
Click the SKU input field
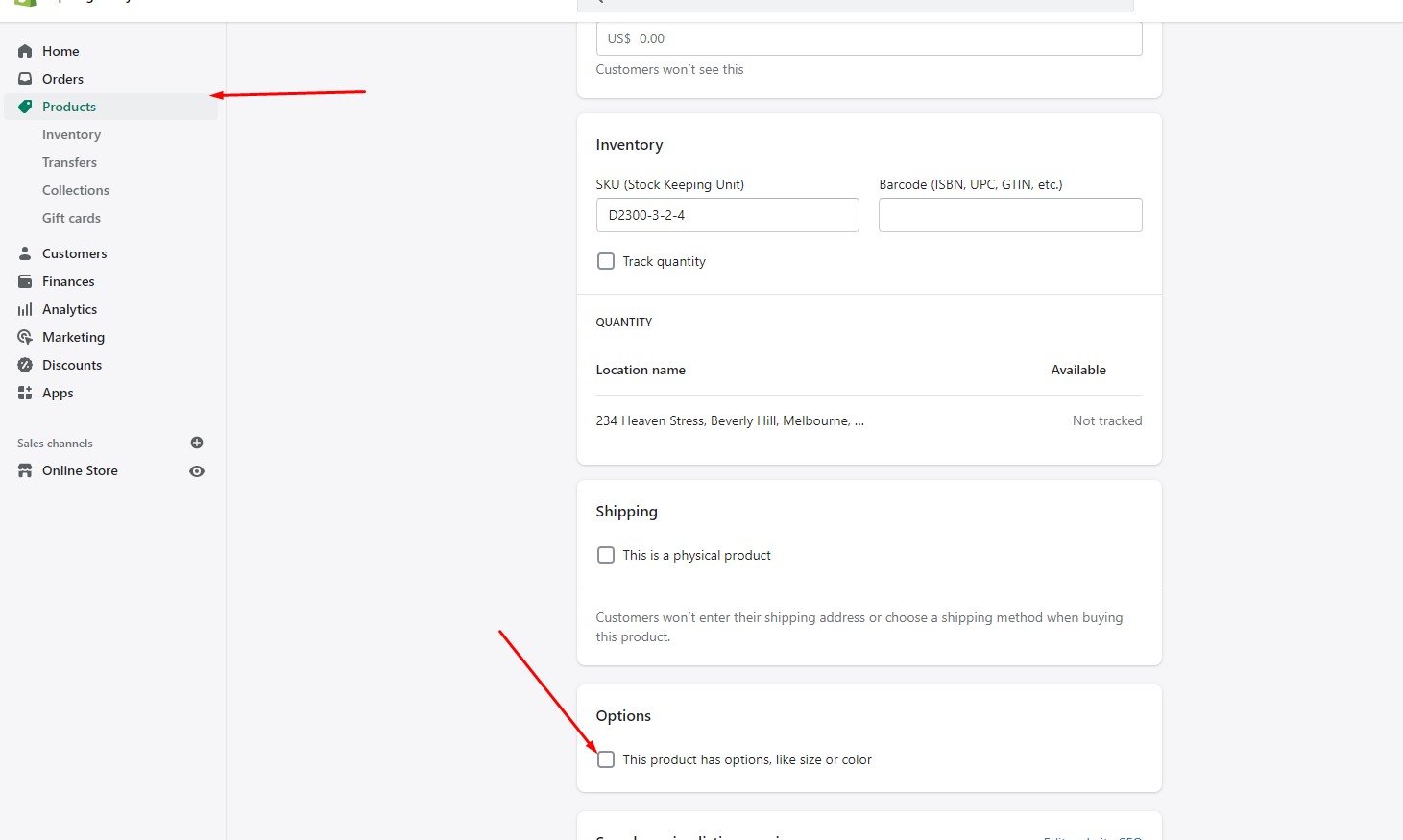pos(727,215)
